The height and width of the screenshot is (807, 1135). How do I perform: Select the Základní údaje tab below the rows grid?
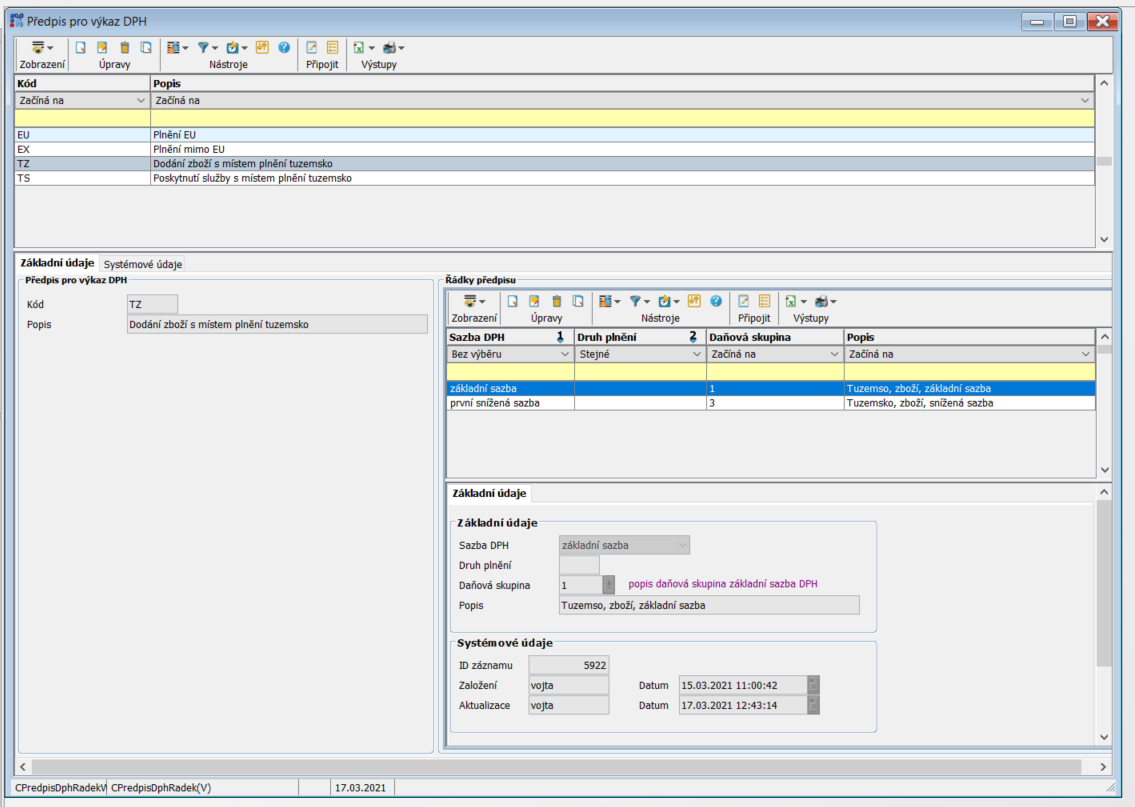(x=489, y=493)
